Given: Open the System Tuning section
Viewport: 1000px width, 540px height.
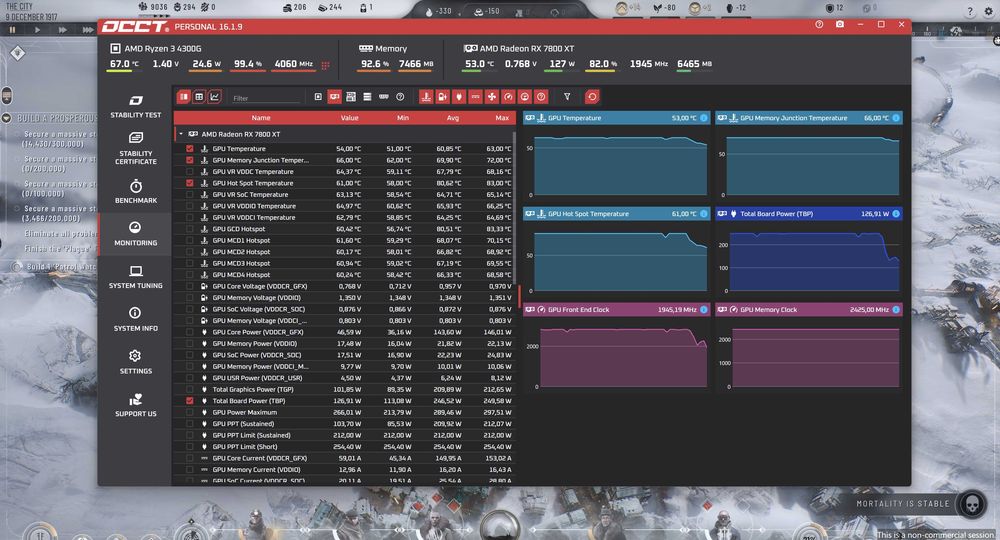Looking at the screenshot, I should (x=135, y=277).
